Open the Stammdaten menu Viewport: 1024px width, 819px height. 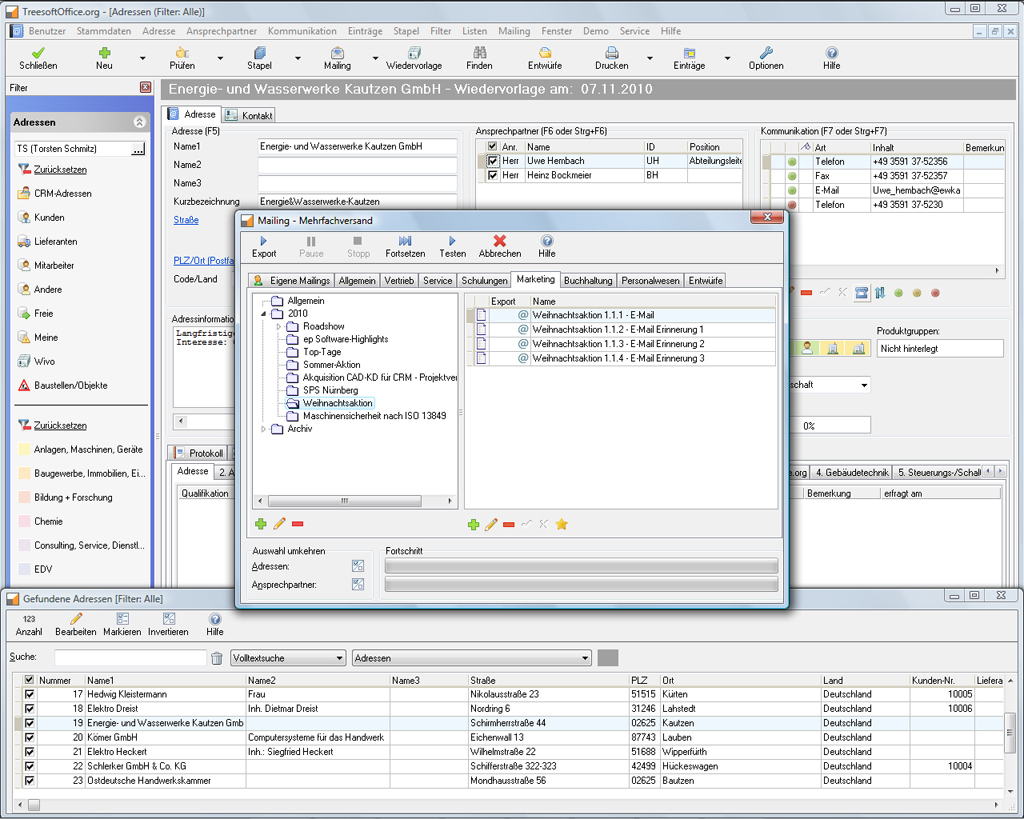104,31
